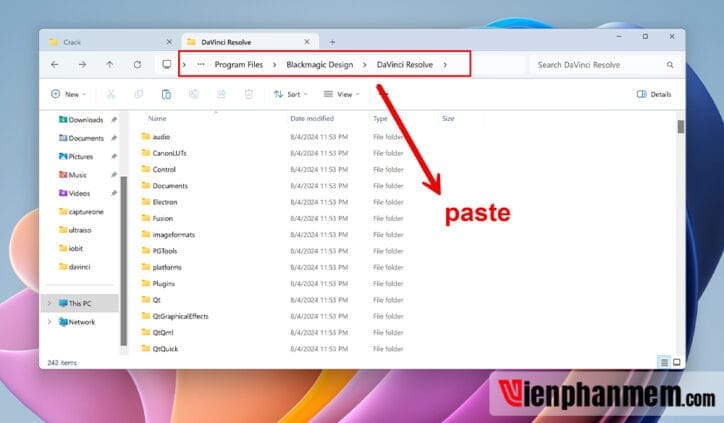This screenshot has height=423, width=724.
Task: Unpin Pictures using its pin icon
Action: pyautogui.click(x=114, y=157)
